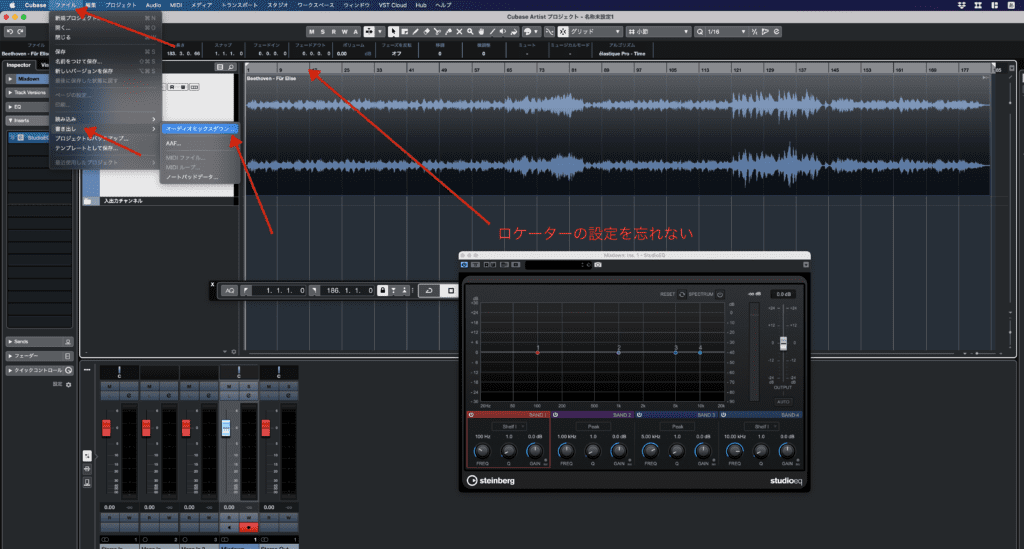Choose オーディオミックスダウン from the export submenu
Screen dimensions: 1024x549
[x=200, y=129]
